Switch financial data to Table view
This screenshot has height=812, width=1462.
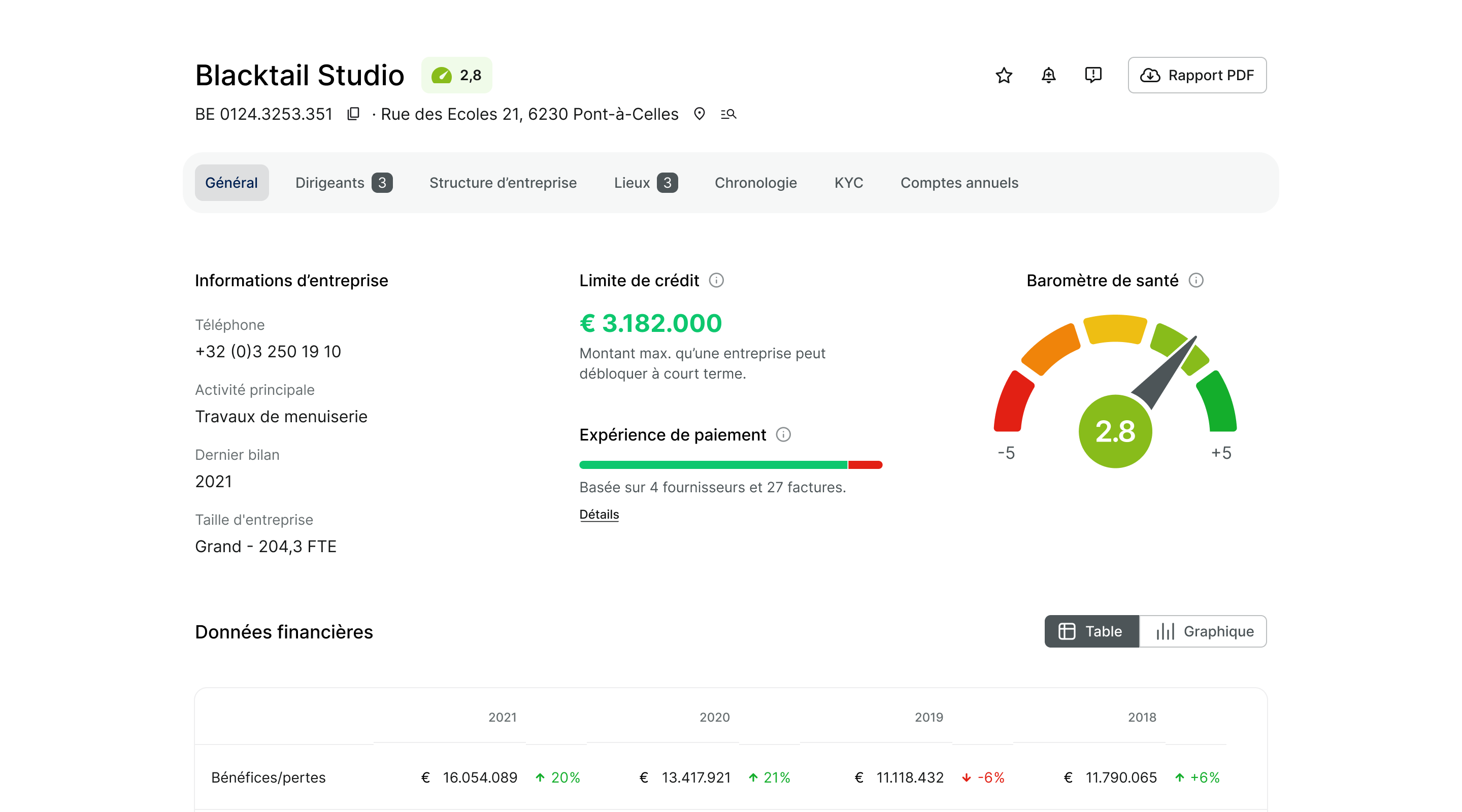[1091, 631]
